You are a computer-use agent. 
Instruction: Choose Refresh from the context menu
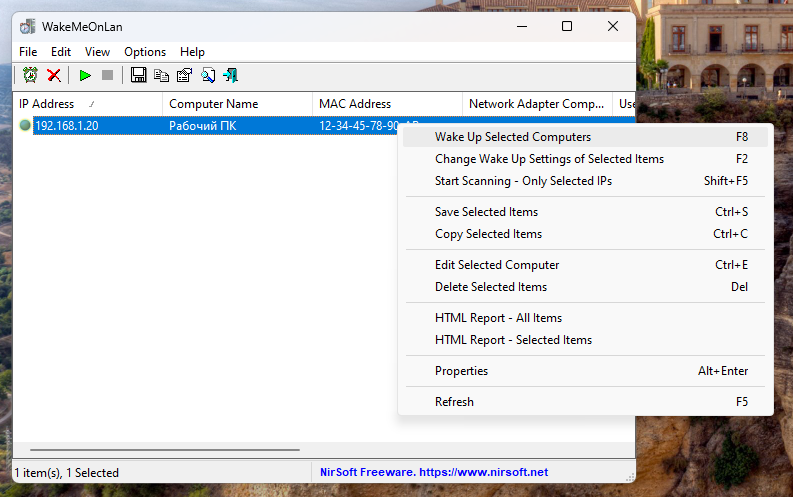tap(586, 402)
